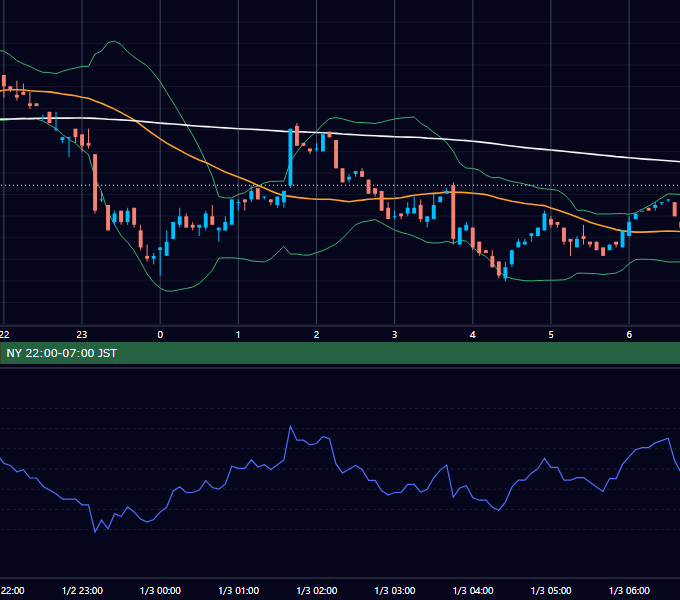The width and height of the screenshot is (680, 600).
Task: Click the tall red candle after 23 o'clock
Action: [95, 183]
